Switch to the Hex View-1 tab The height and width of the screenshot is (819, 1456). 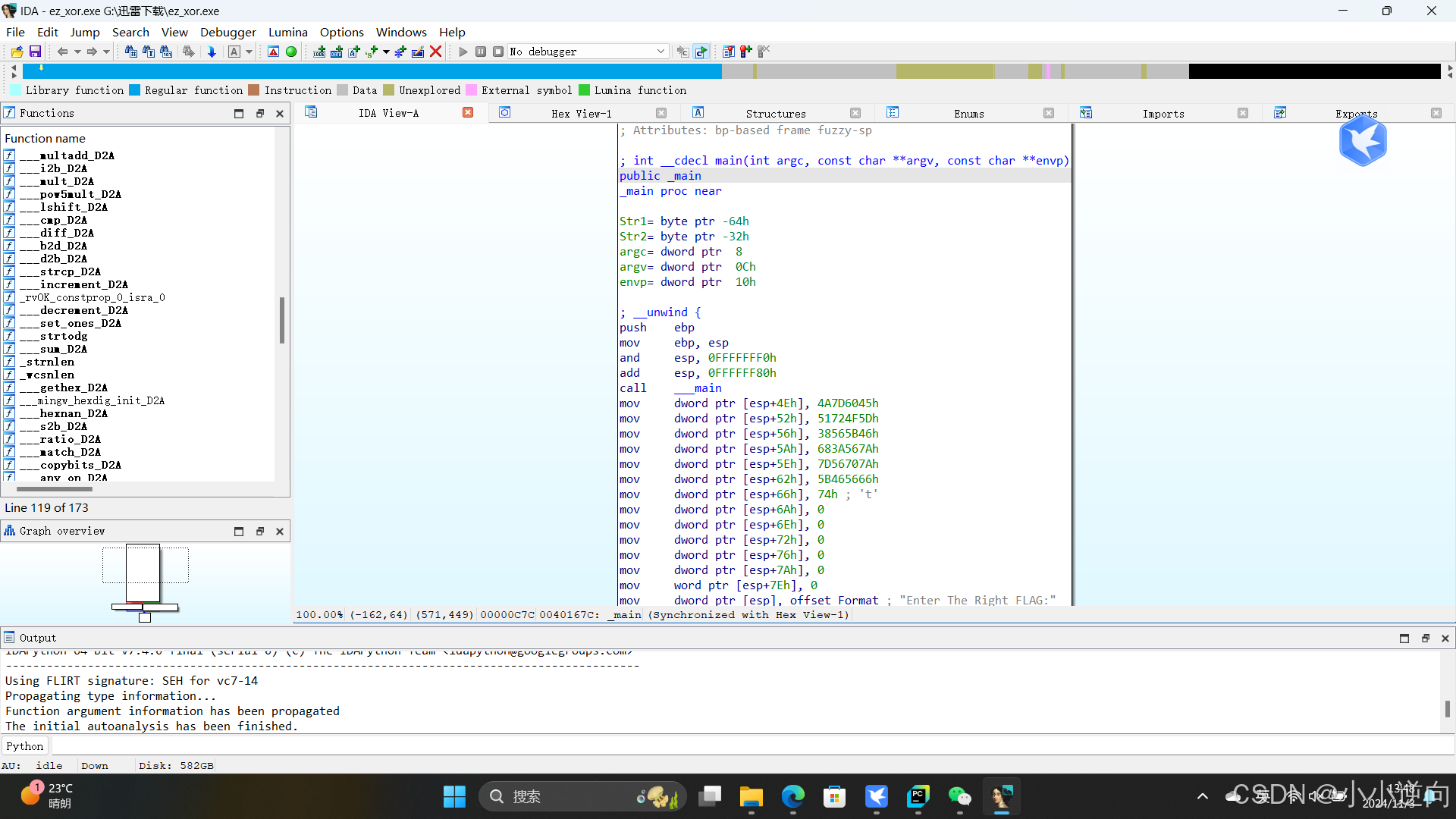[581, 114]
